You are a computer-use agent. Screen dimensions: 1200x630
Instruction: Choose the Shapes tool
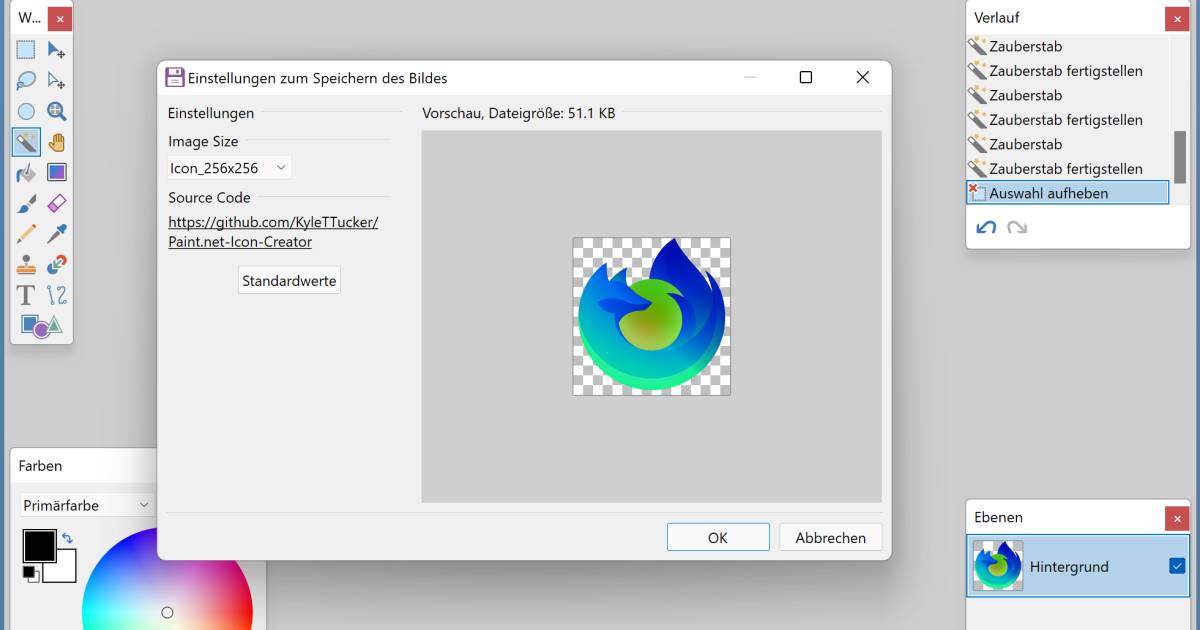pos(31,326)
